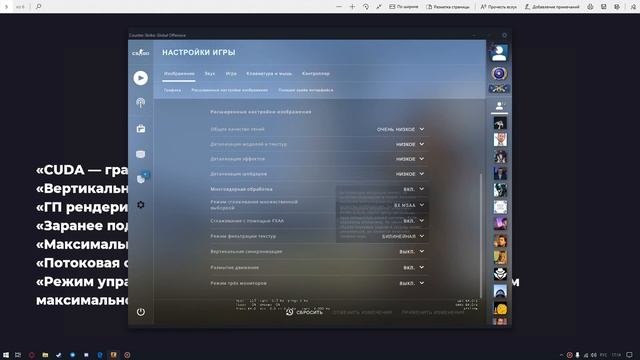Click Разметка страницы in PDF toolbar
640x360 pixels.
pyautogui.click(x=448, y=7)
